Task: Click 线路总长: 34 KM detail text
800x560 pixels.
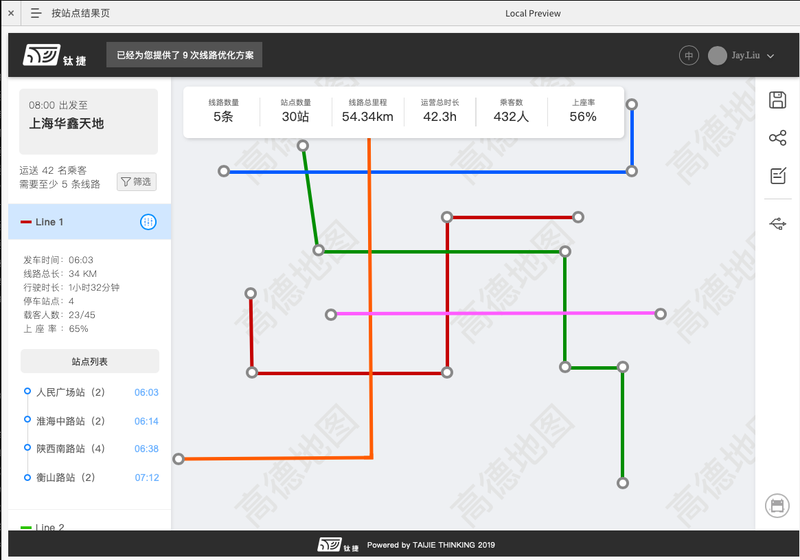Action: point(60,273)
